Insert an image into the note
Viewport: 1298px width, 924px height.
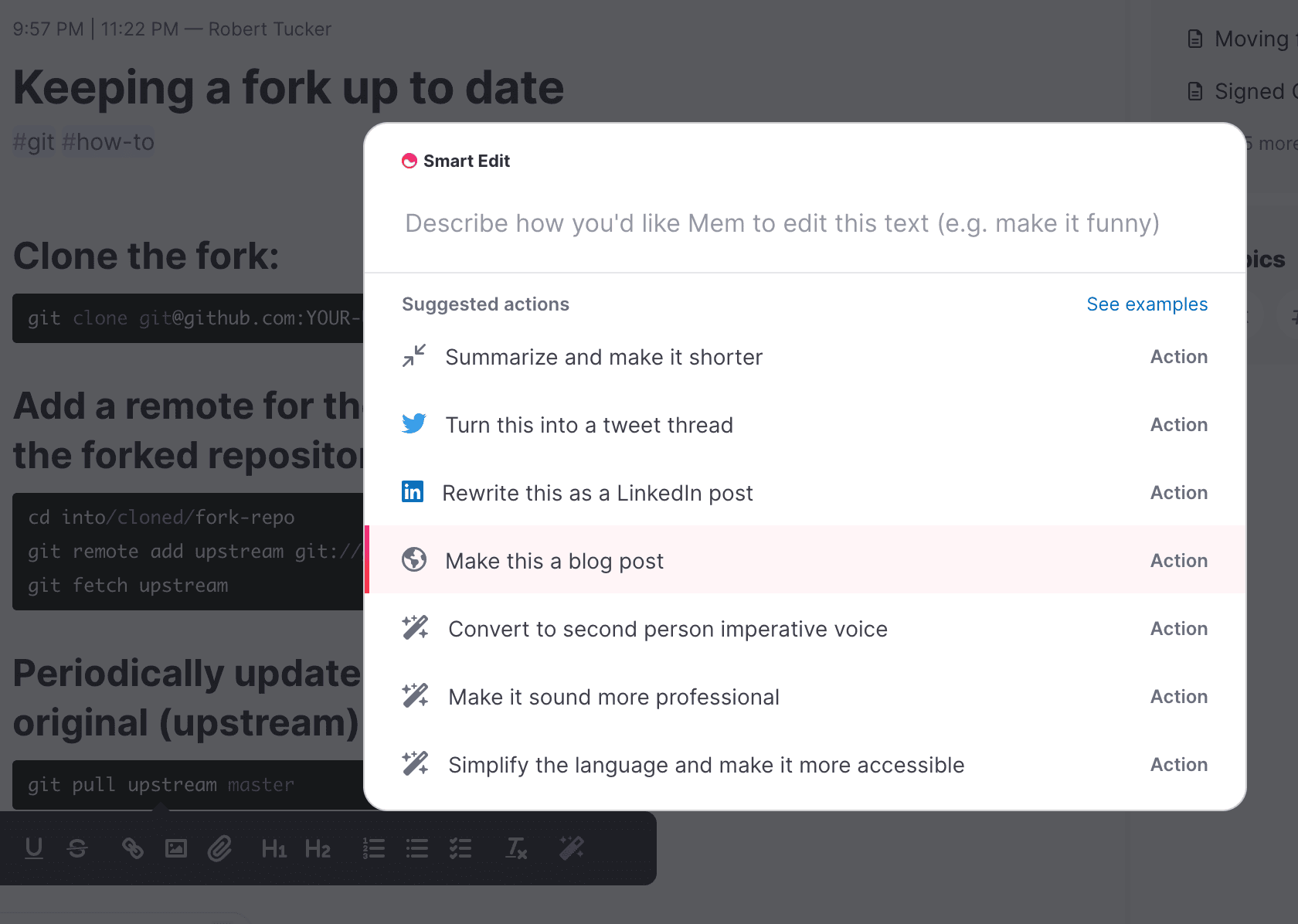coord(176,848)
